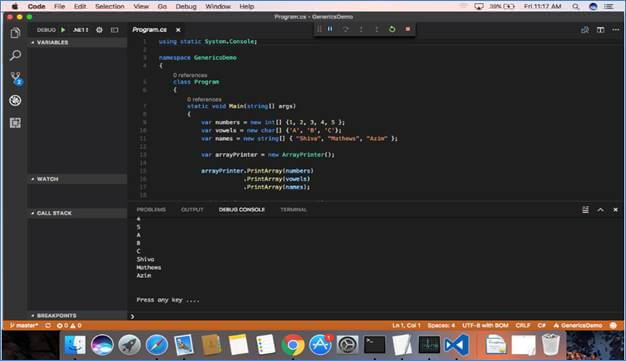The width and height of the screenshot is (626, 361).
Task: Close the Program.cs tab
Action: point(178,30)
